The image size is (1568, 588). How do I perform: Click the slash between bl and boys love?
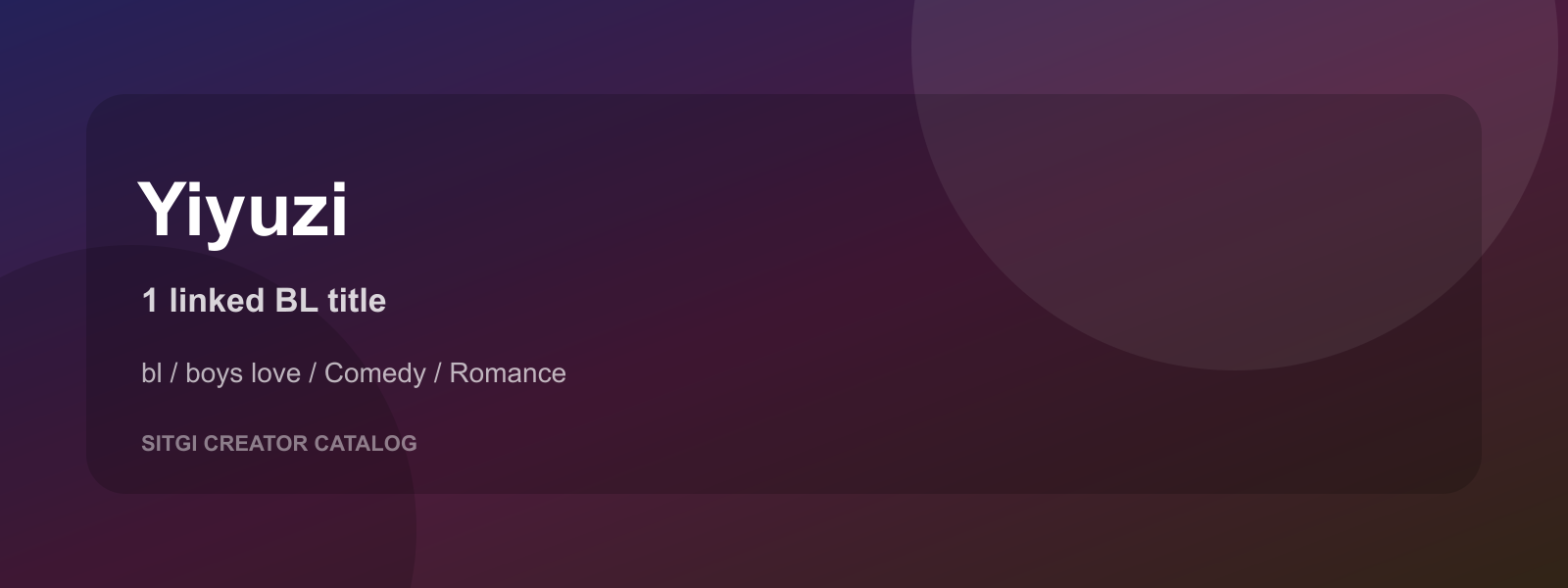tap(173, 373)
